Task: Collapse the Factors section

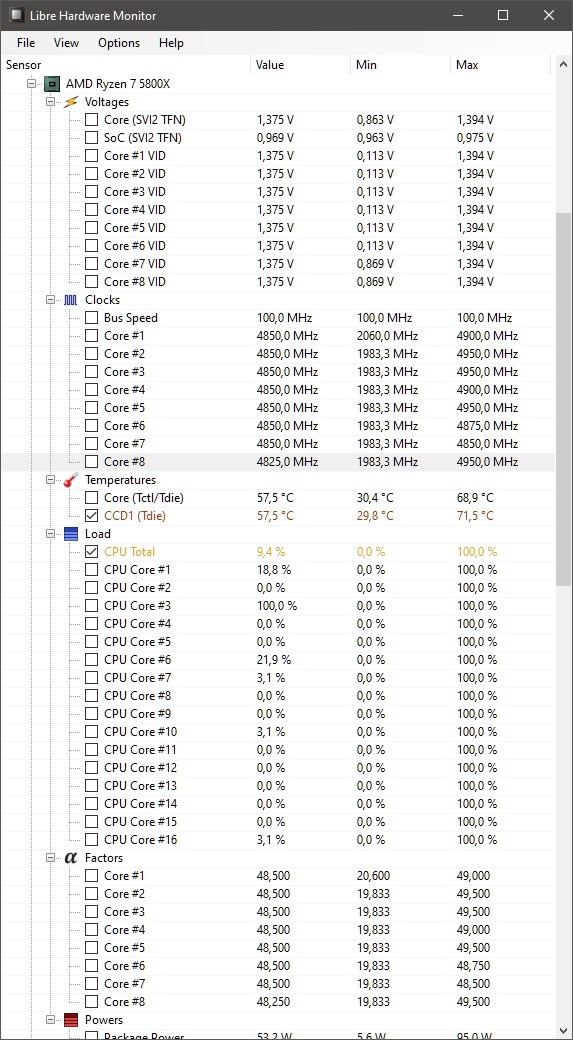Action: [50, 857]
